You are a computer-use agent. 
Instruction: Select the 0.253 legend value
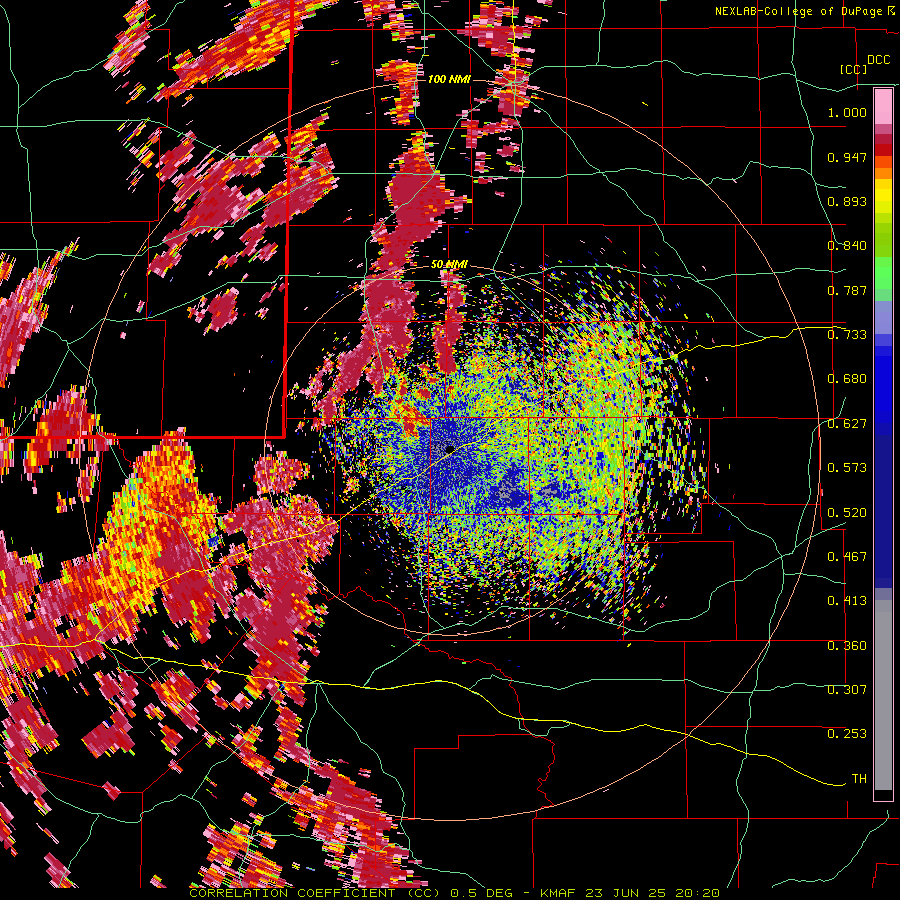click(x=847, y=734)
